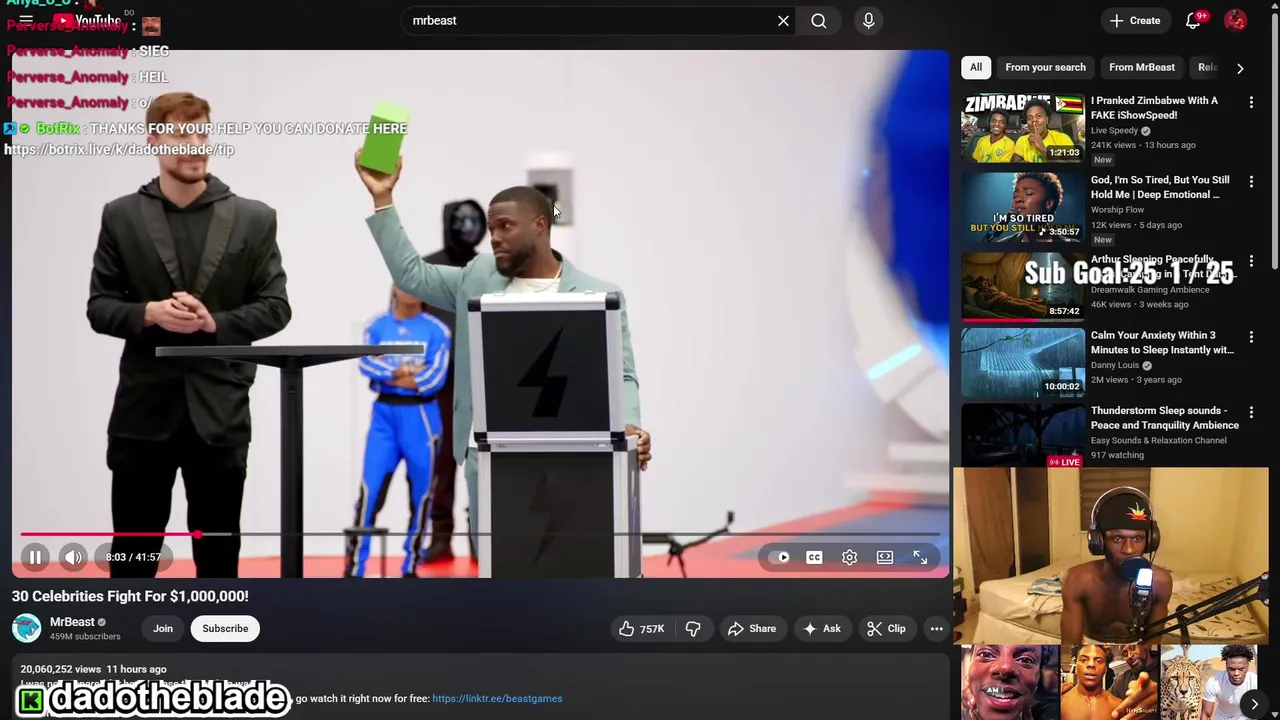This screenshot has height=720, width=1280.
Task: Open the YouTube hamburger guide menu
Action: tap(26, 20)
